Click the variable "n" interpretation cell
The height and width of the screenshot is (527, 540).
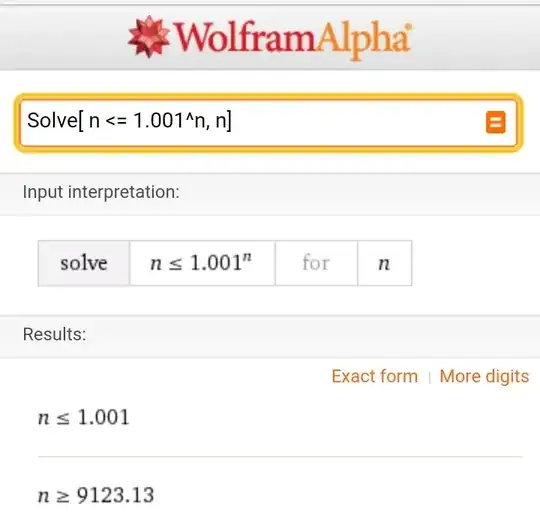click(385, 263)
